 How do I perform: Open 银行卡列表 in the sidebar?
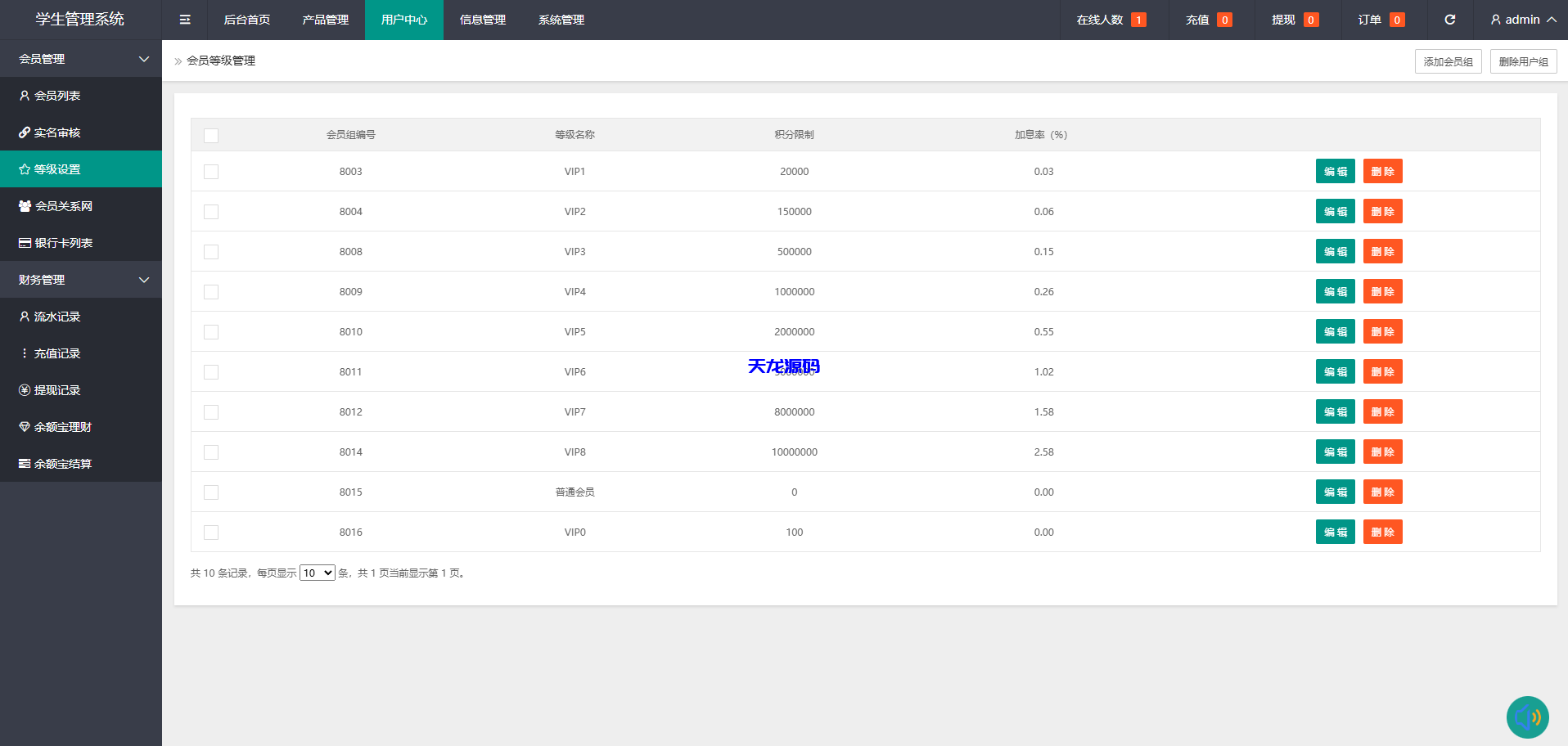coord(63,243)
